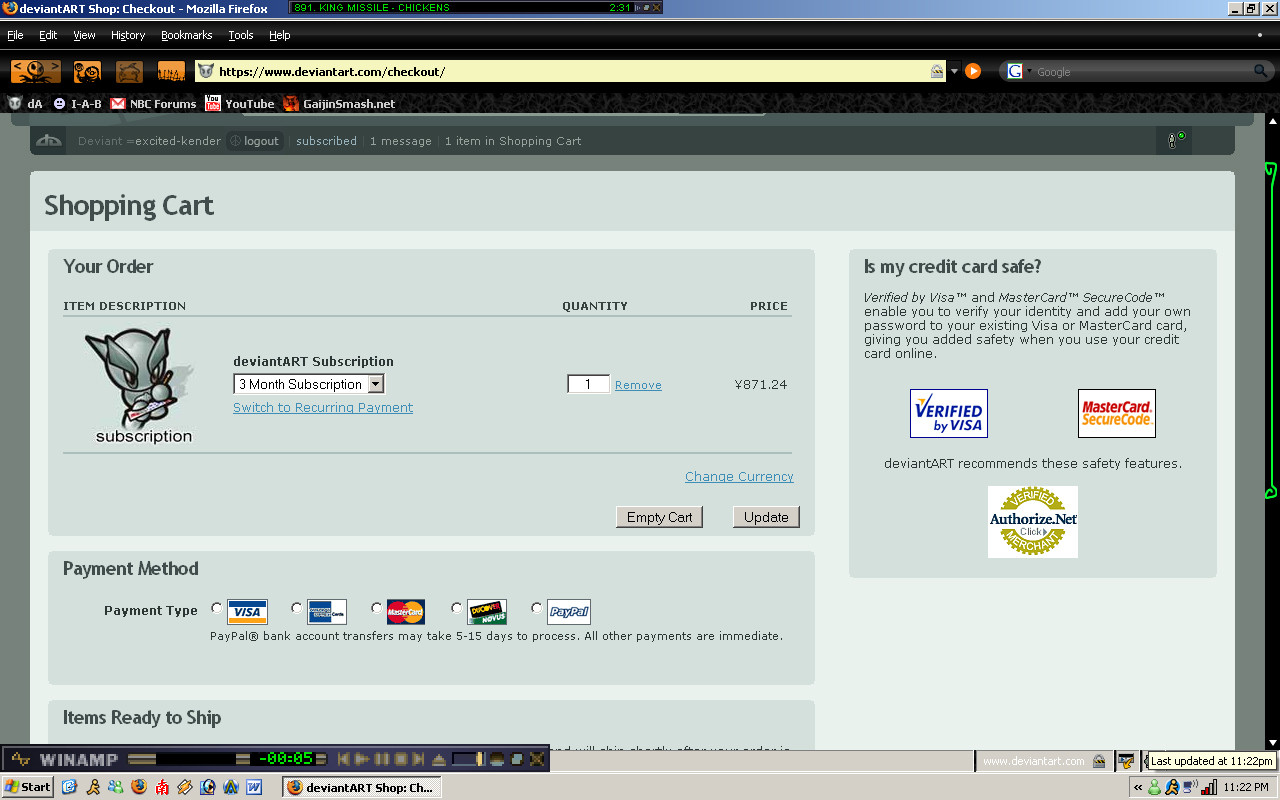Click the Jack Skellington back/forward navigation button
This screenshot has width=1280, height=800.
[x=36, y=71]
